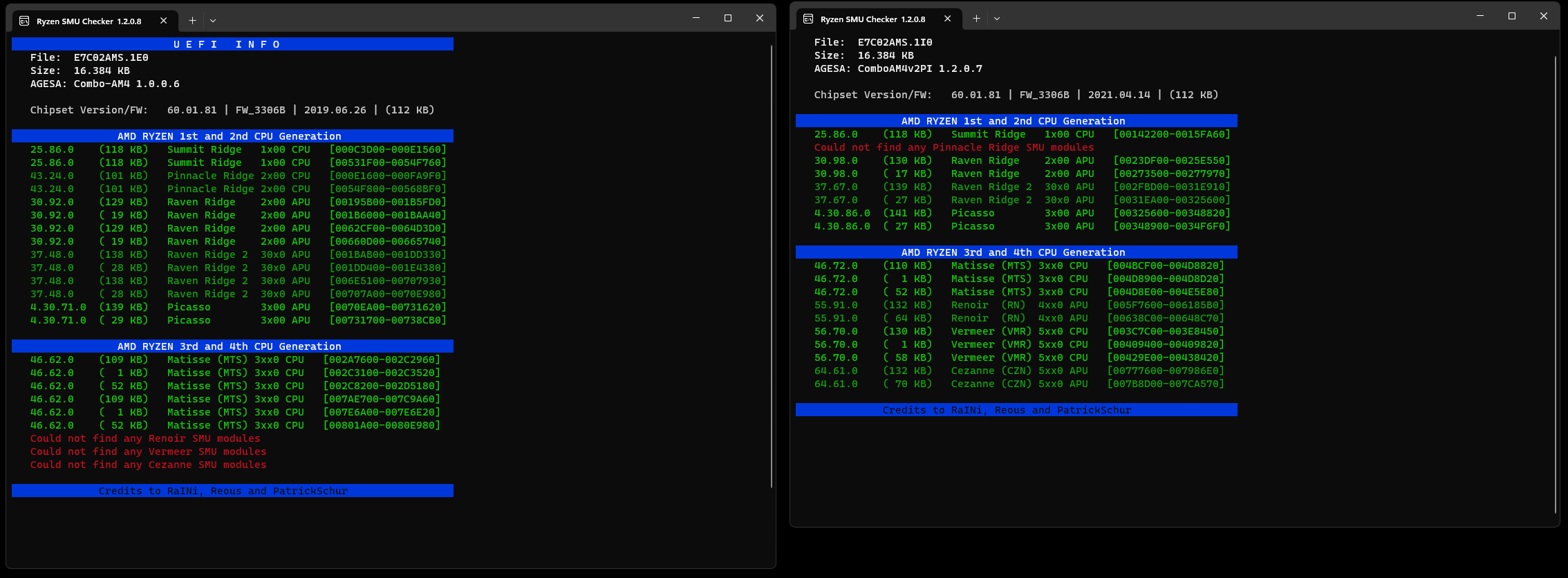The width and height of the screenshot is (1568, 578).
Task: Click Vermeer row [00429E00-00438420]
Action: [x=1019, y=357]
